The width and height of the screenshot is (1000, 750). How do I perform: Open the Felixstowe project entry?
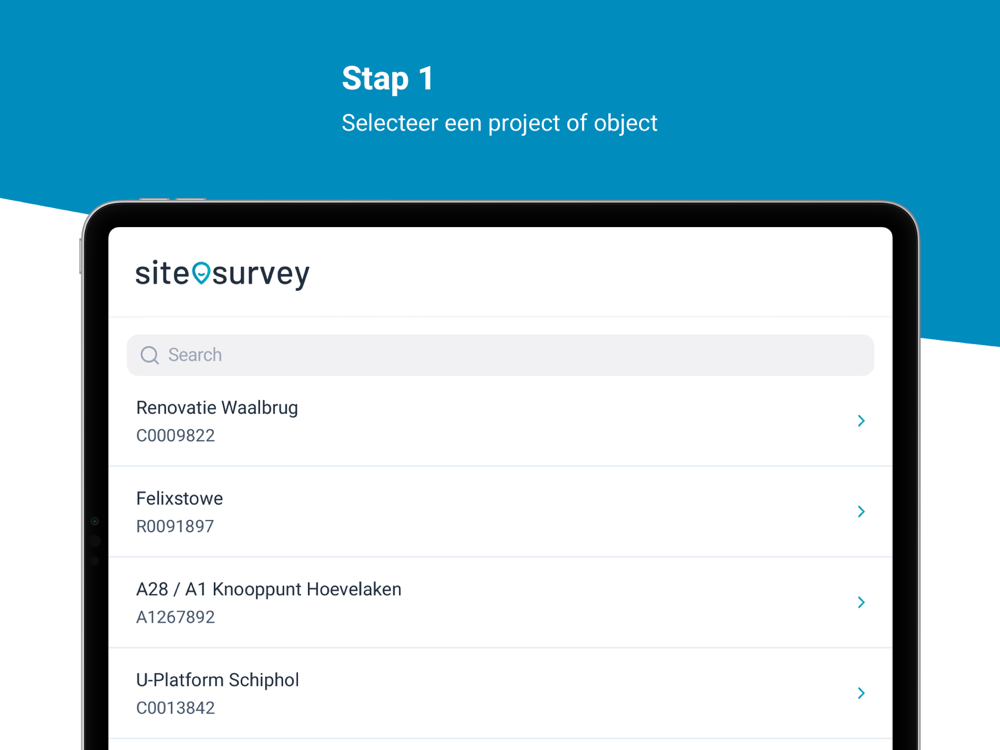[180, 499]
